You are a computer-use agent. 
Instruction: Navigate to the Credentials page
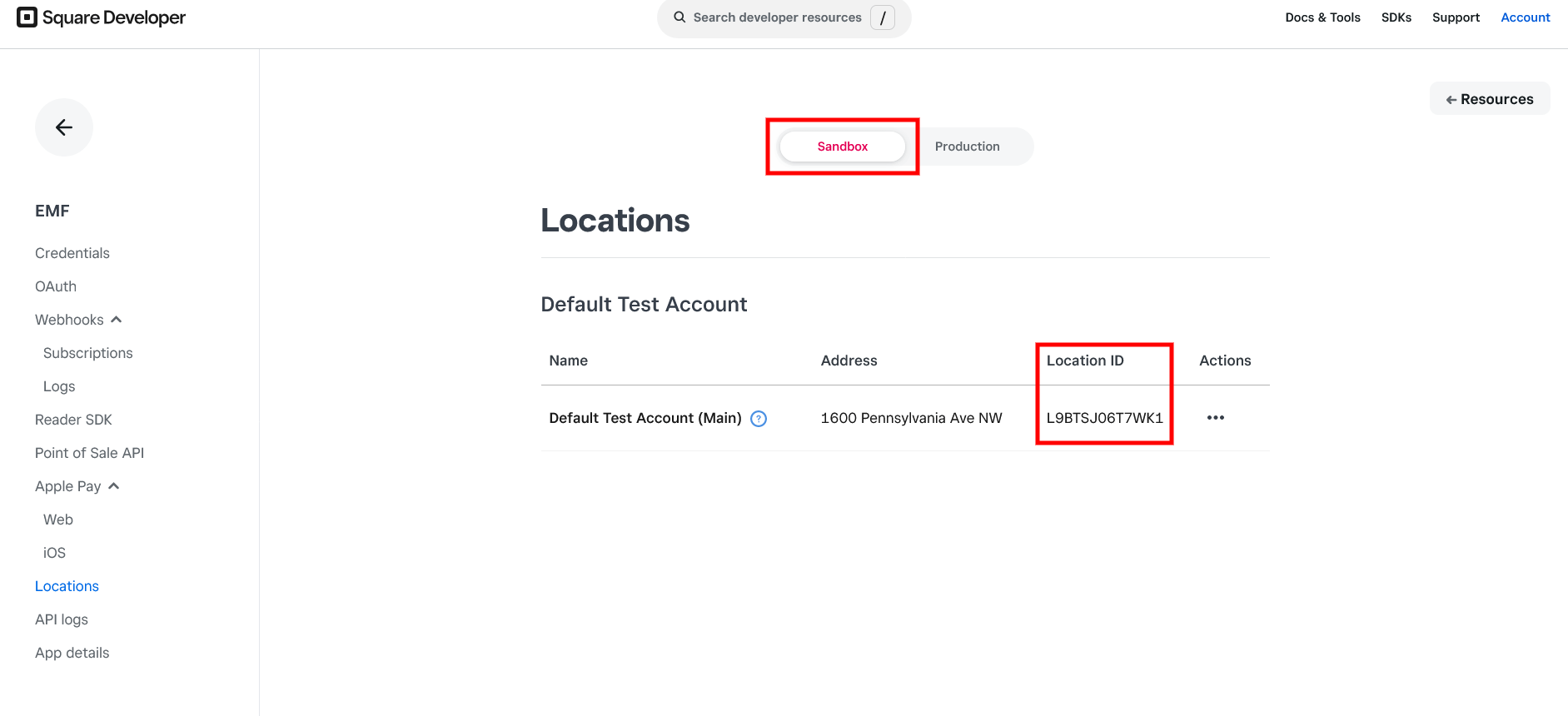[x=72, y=252]
